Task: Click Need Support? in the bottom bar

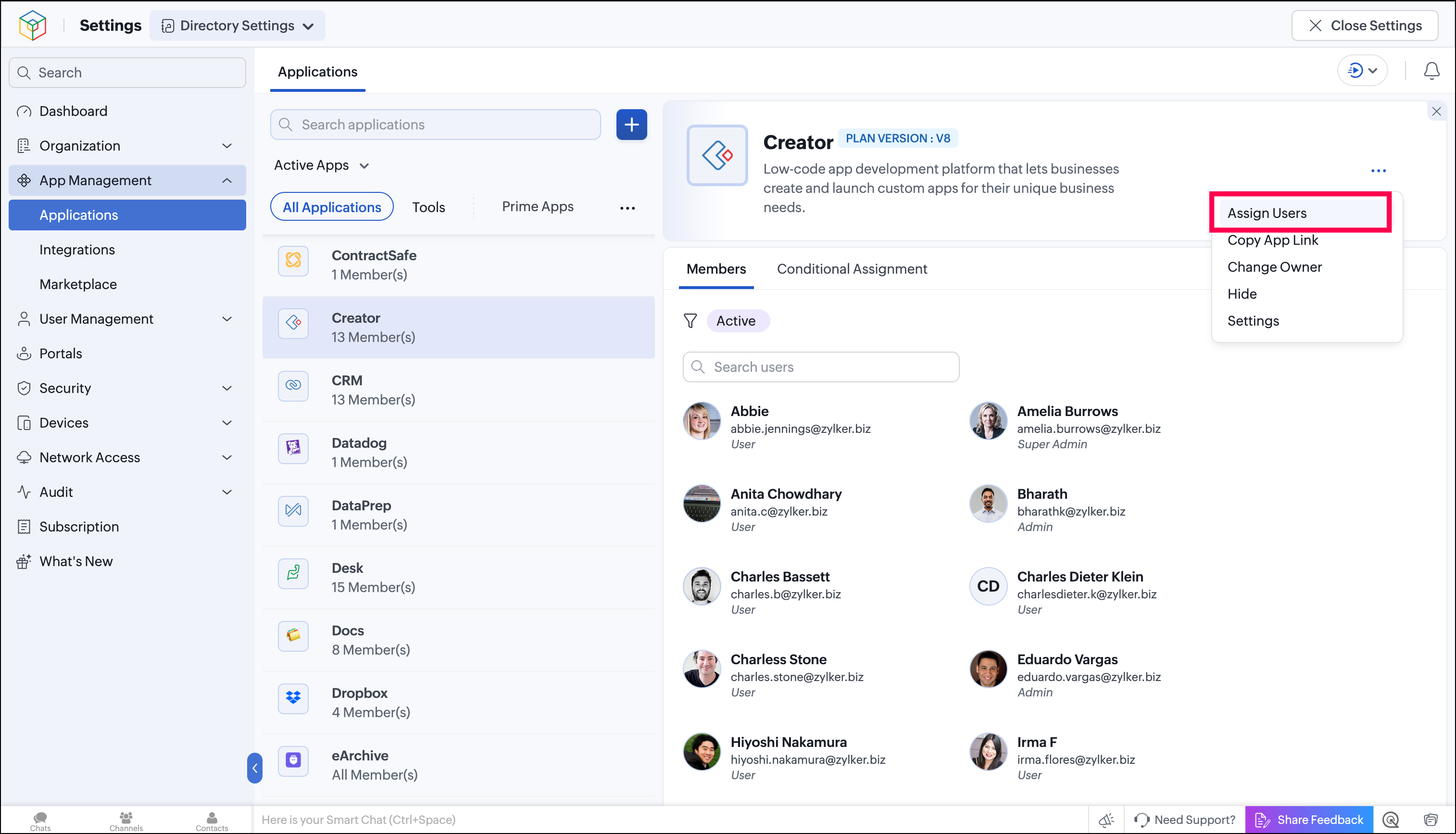Action: point(1184,820)
